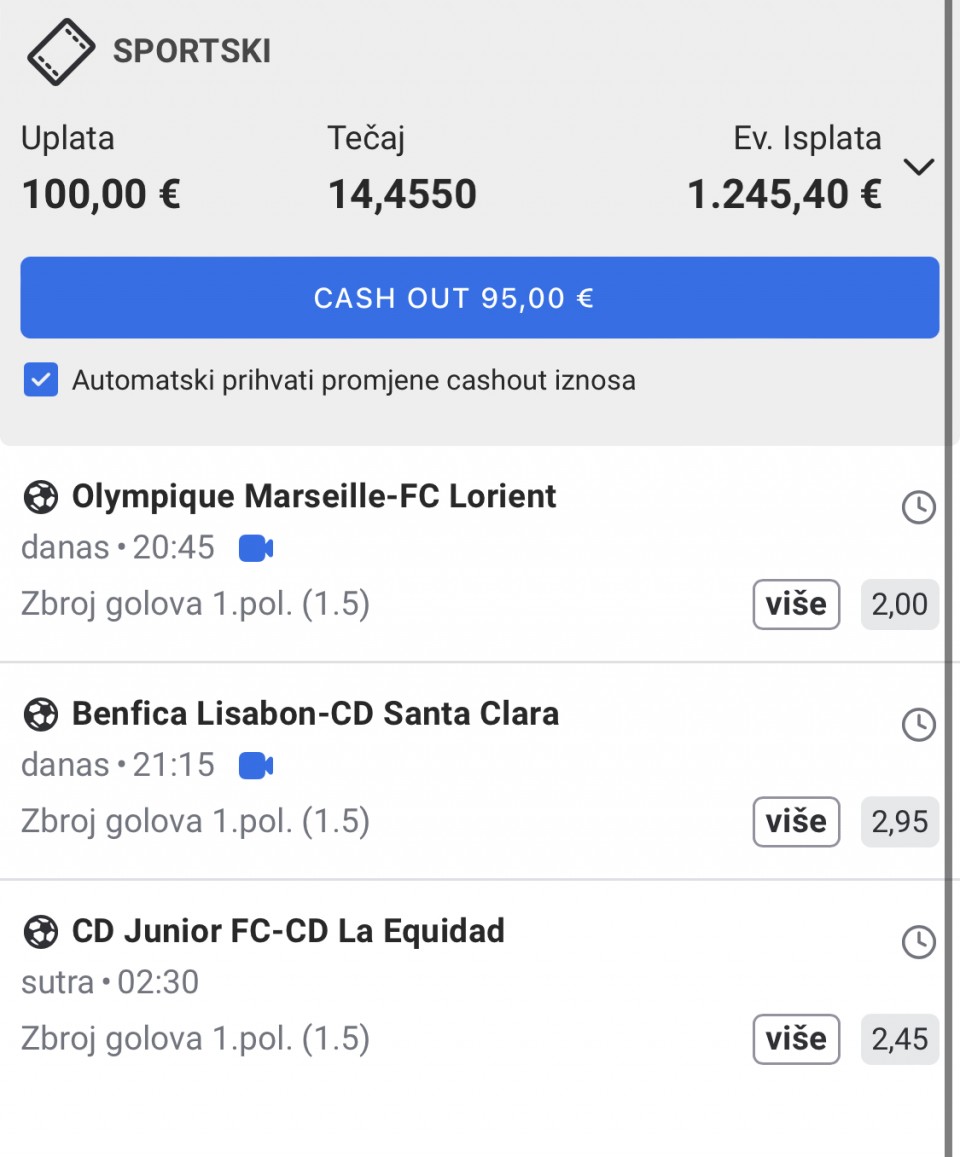Open live stream camera icon for Benfica-Santa Clara

(256, 766)
